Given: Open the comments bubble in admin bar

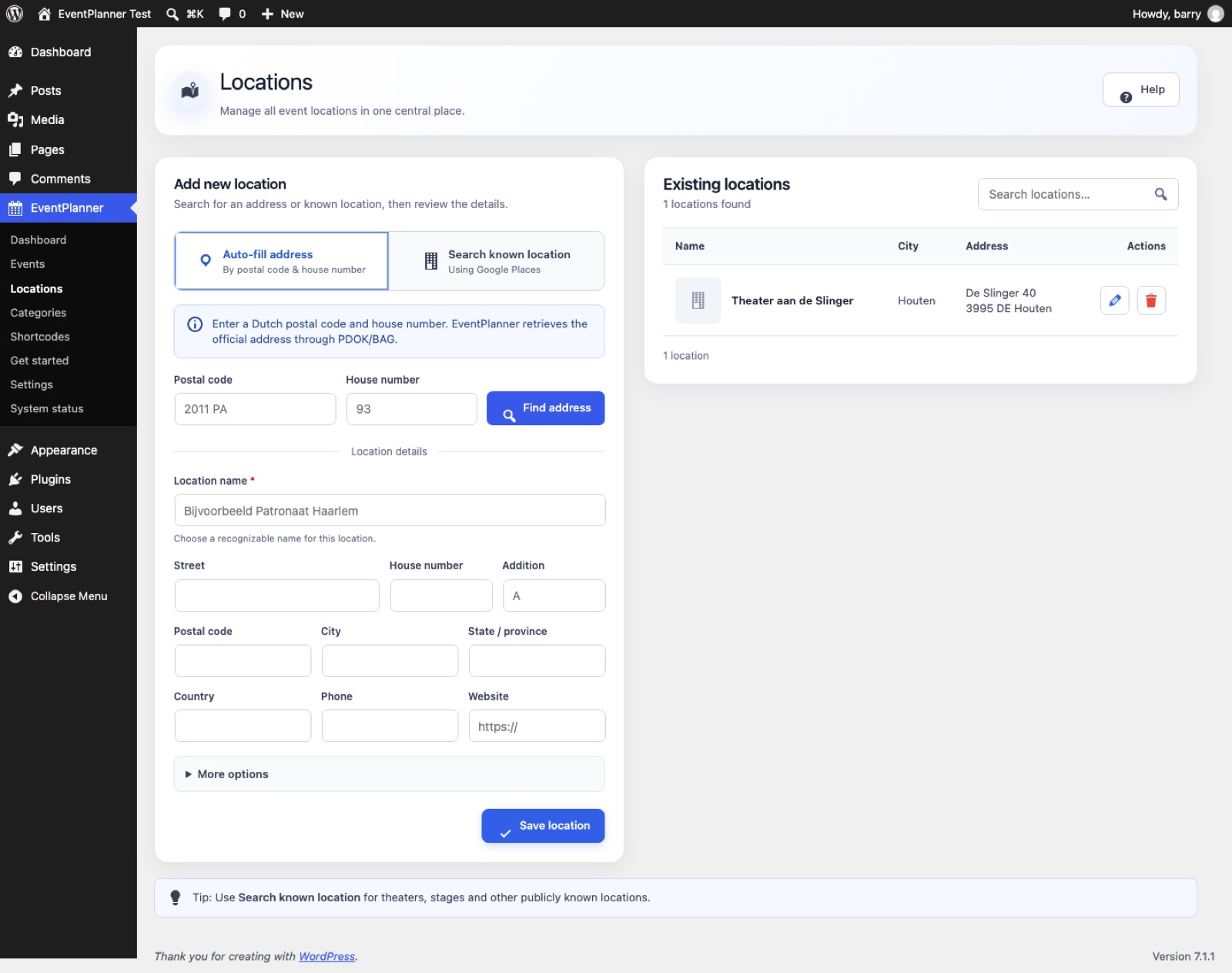Looking at the screenshot, I should 232,14.
